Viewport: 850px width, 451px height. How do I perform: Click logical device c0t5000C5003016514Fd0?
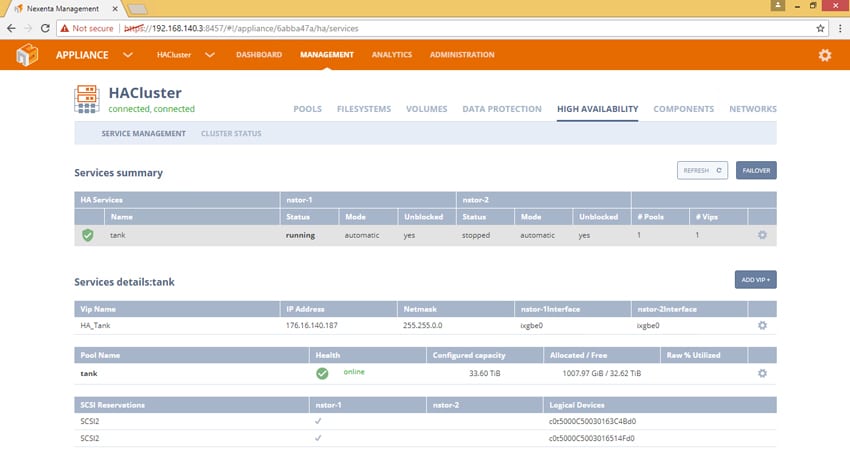coord(591,438)
